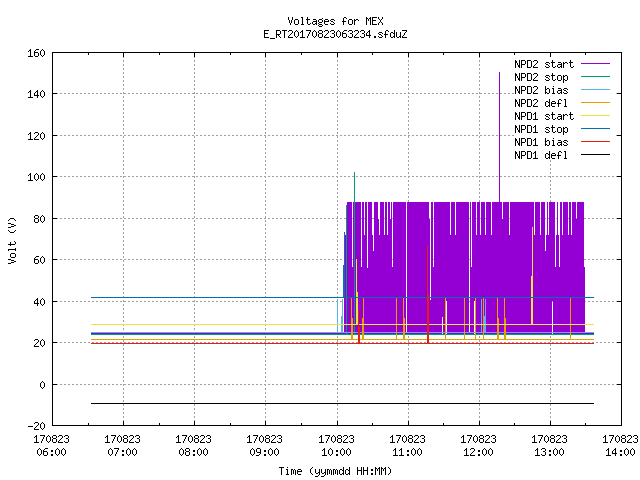Click the y-axis tick value 120
Screen dimensions: 640x480
click(36, 136)
